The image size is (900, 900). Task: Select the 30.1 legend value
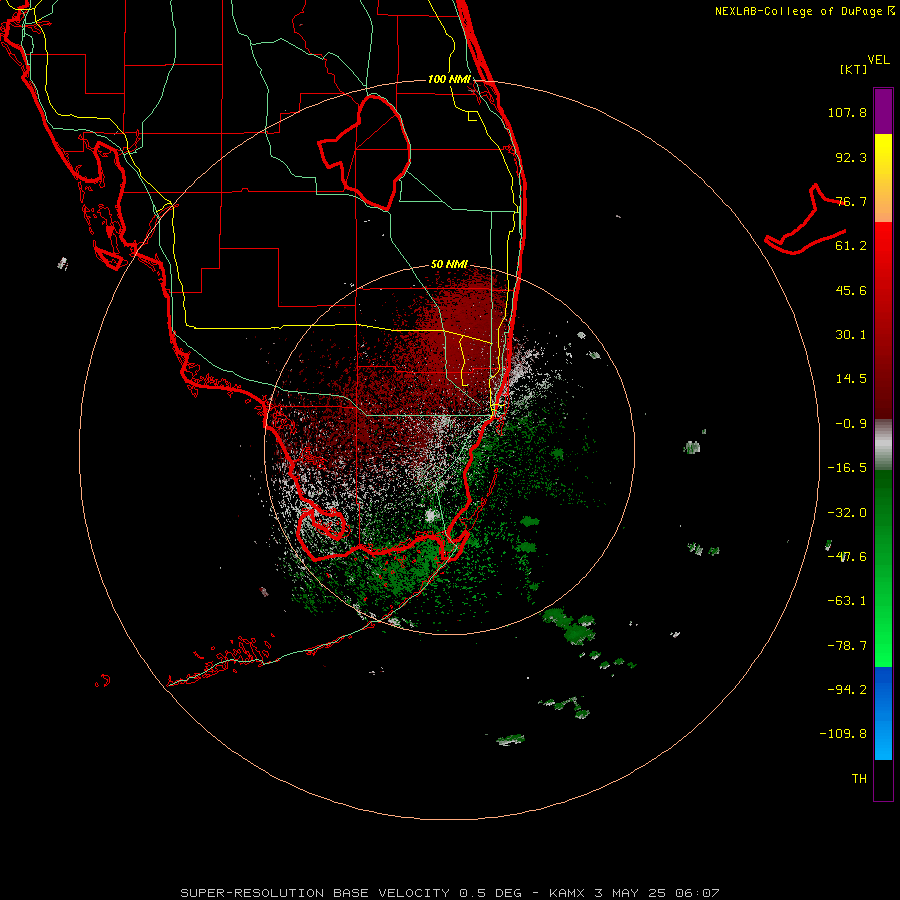(x=851, y=335)
